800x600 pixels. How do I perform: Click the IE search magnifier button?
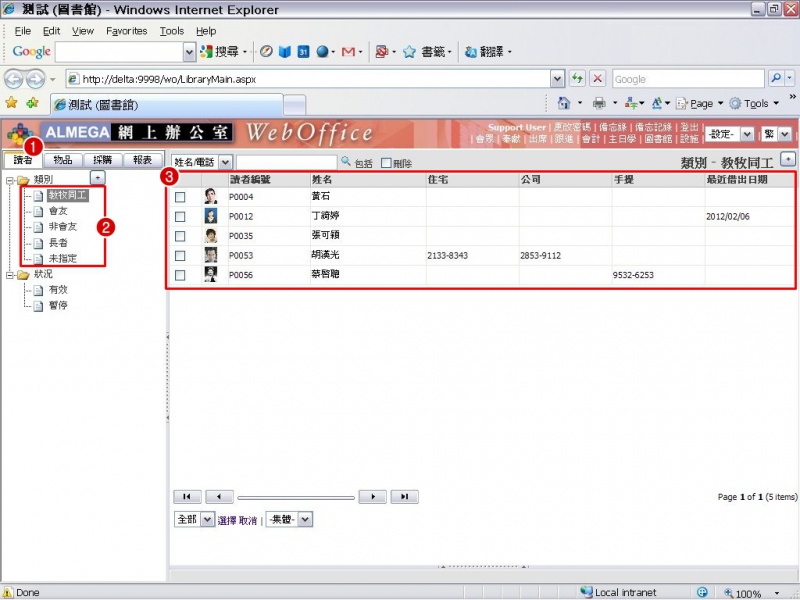(x=776, y=78)
